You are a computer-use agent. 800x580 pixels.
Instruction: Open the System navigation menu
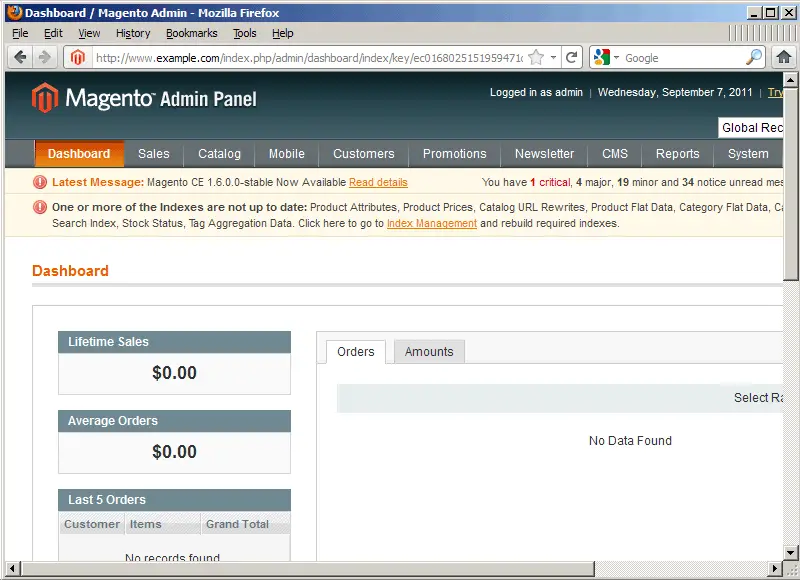748,154
